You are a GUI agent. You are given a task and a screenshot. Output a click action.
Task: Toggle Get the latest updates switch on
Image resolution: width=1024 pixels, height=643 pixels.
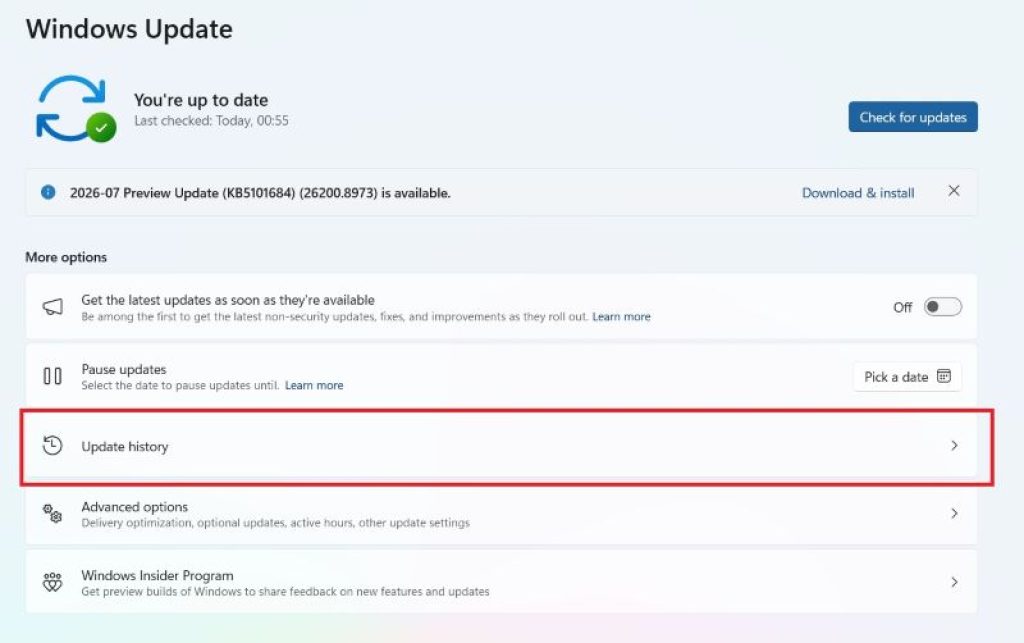pos(942,307)
